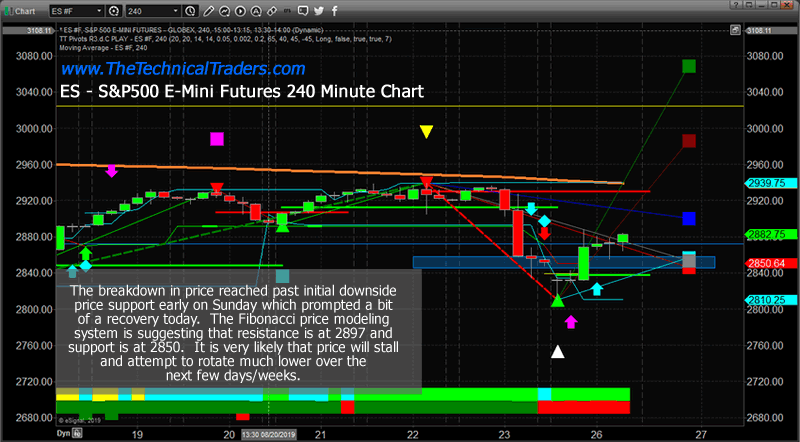Click the small EFS script icon
800x442 pixels.
point(288,11)
